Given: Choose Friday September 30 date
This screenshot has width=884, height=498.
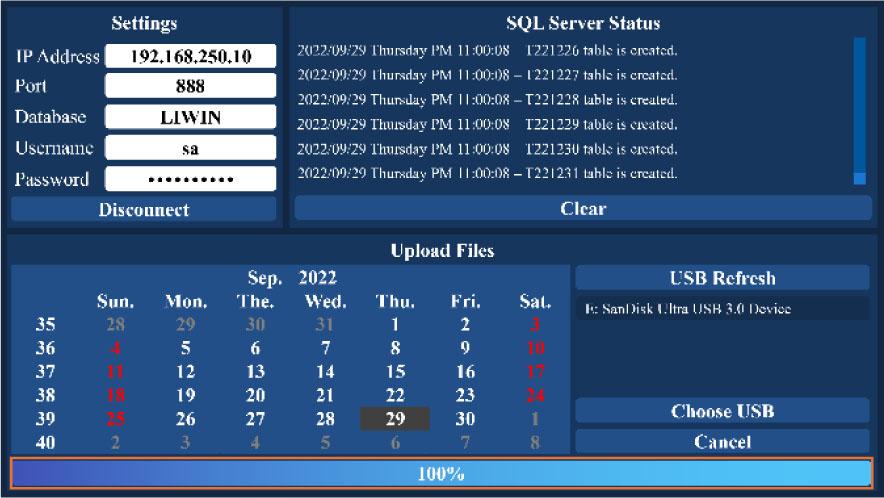Looking at the screenshot, I should 465,418.
